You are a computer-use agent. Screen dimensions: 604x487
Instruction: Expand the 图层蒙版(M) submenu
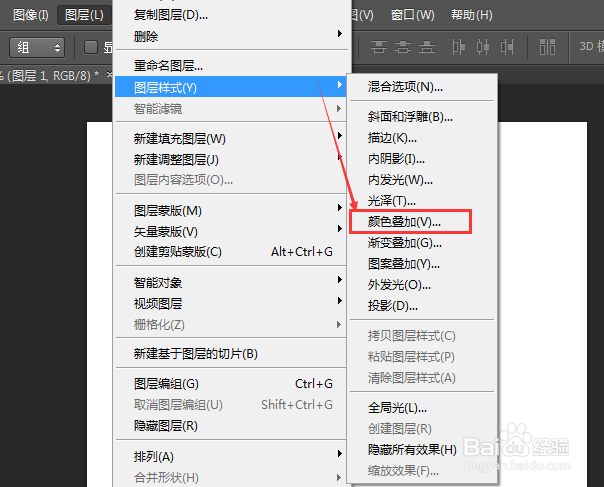(x=231, y=210)
